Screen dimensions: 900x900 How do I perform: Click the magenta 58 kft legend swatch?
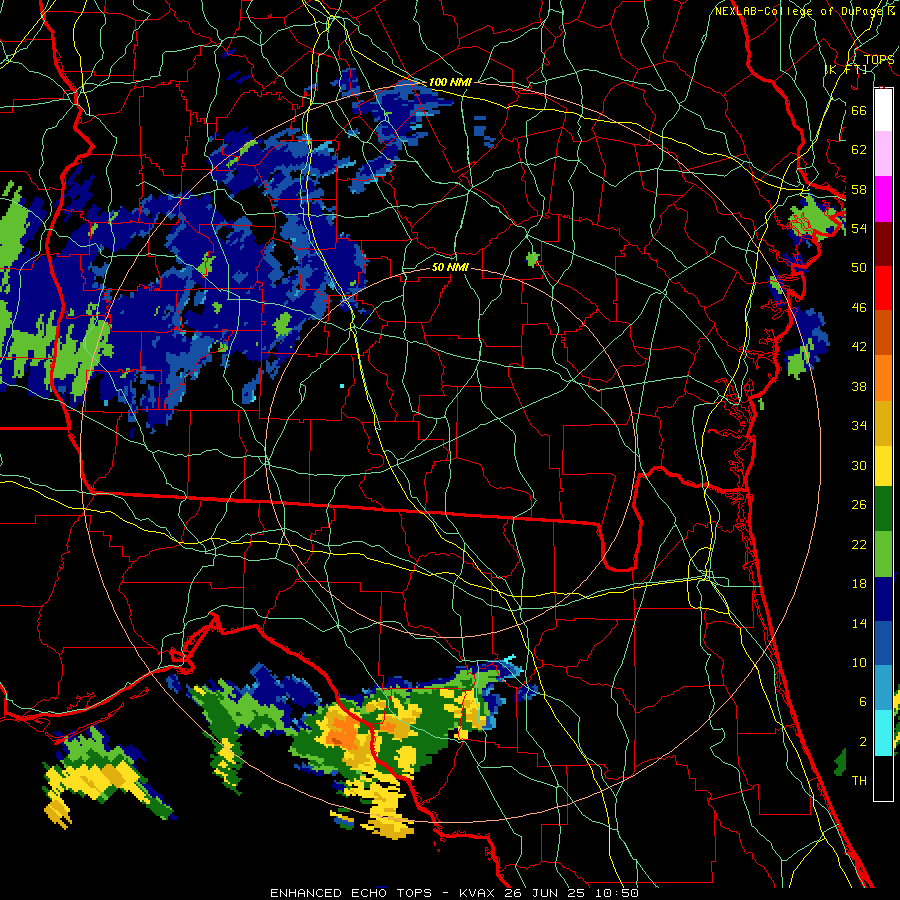pyautogui.click(x=883, y=199)
